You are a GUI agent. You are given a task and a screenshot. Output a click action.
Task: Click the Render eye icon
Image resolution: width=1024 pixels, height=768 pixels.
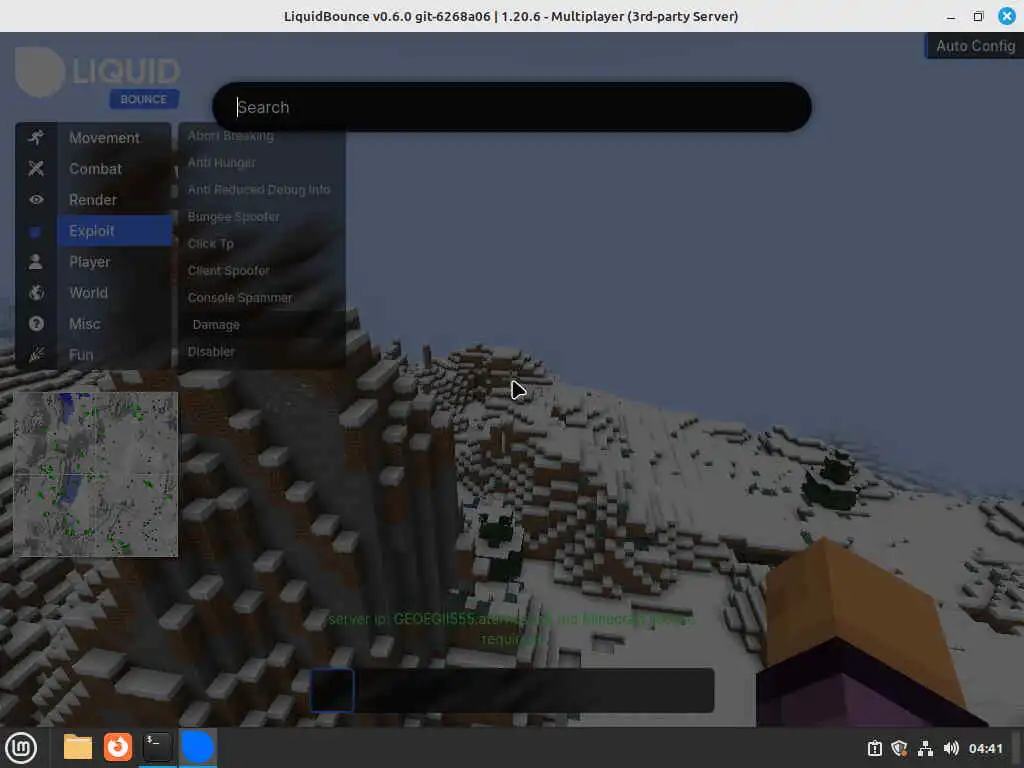[36, 199]
